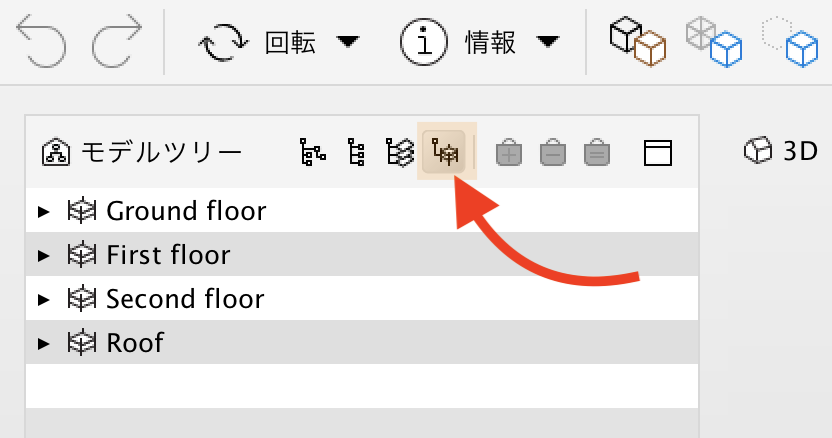Open the 回転 dropdown arrow

348,41
